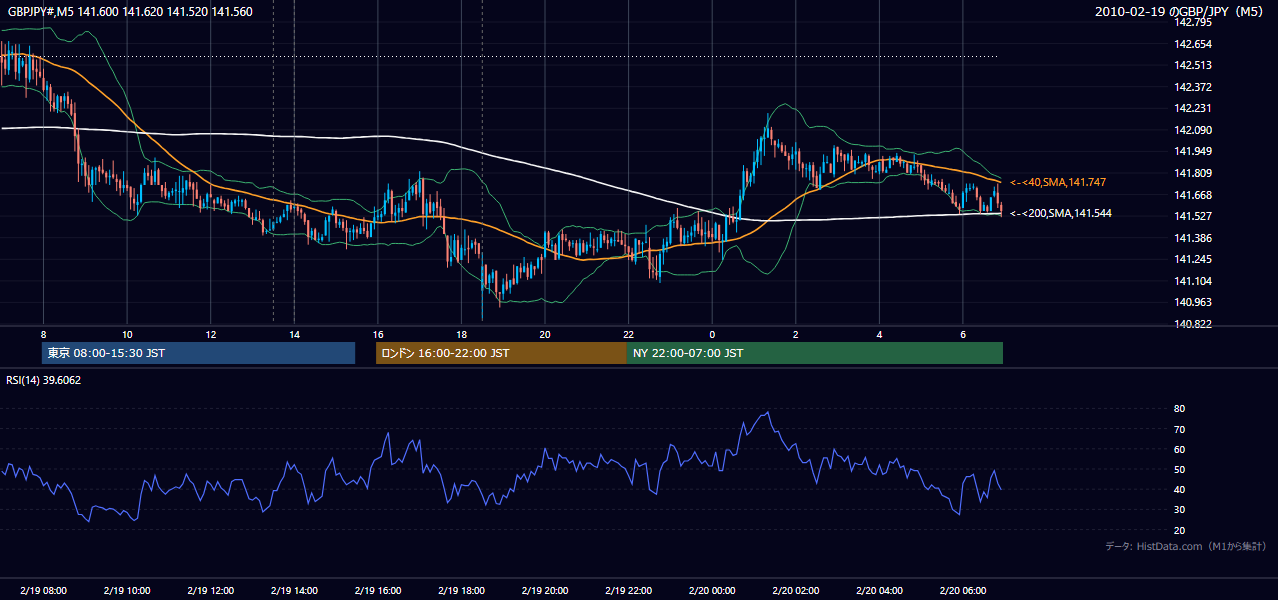1278x600 pixels.
Task: Click RSI scale value 80
Action: point(1179,409)
